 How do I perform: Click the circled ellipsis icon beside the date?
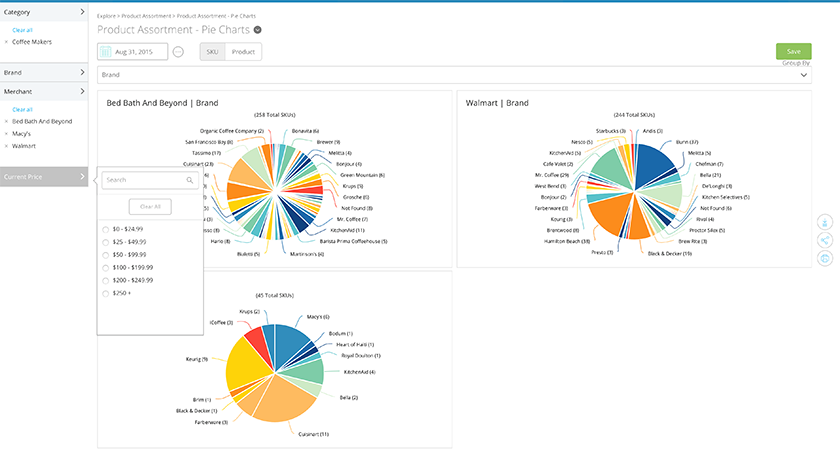178,52
